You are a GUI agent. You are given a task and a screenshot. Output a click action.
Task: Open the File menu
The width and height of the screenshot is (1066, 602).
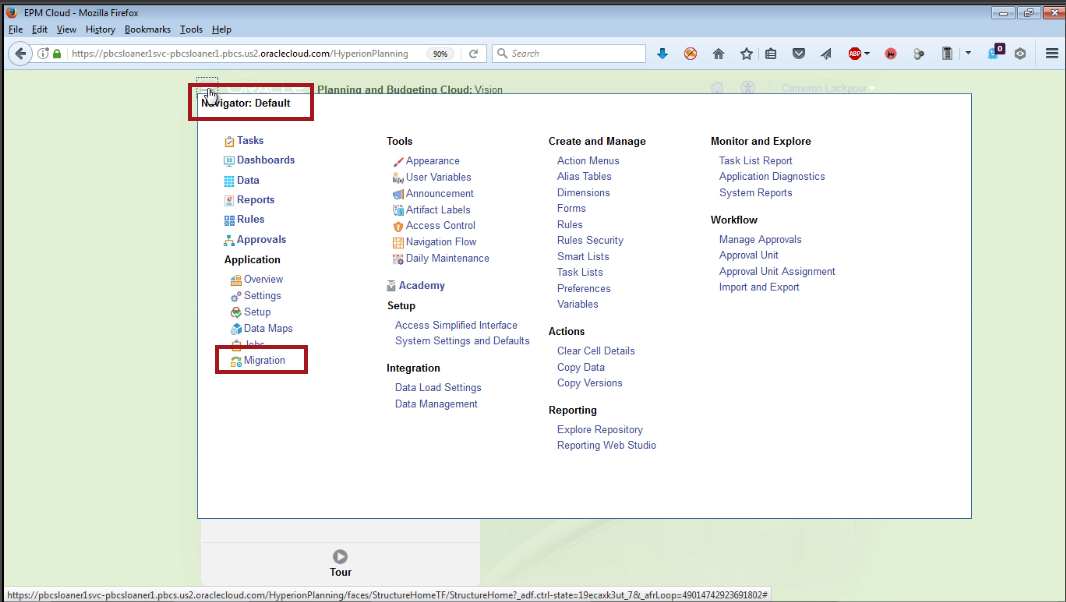pos(16,30)
